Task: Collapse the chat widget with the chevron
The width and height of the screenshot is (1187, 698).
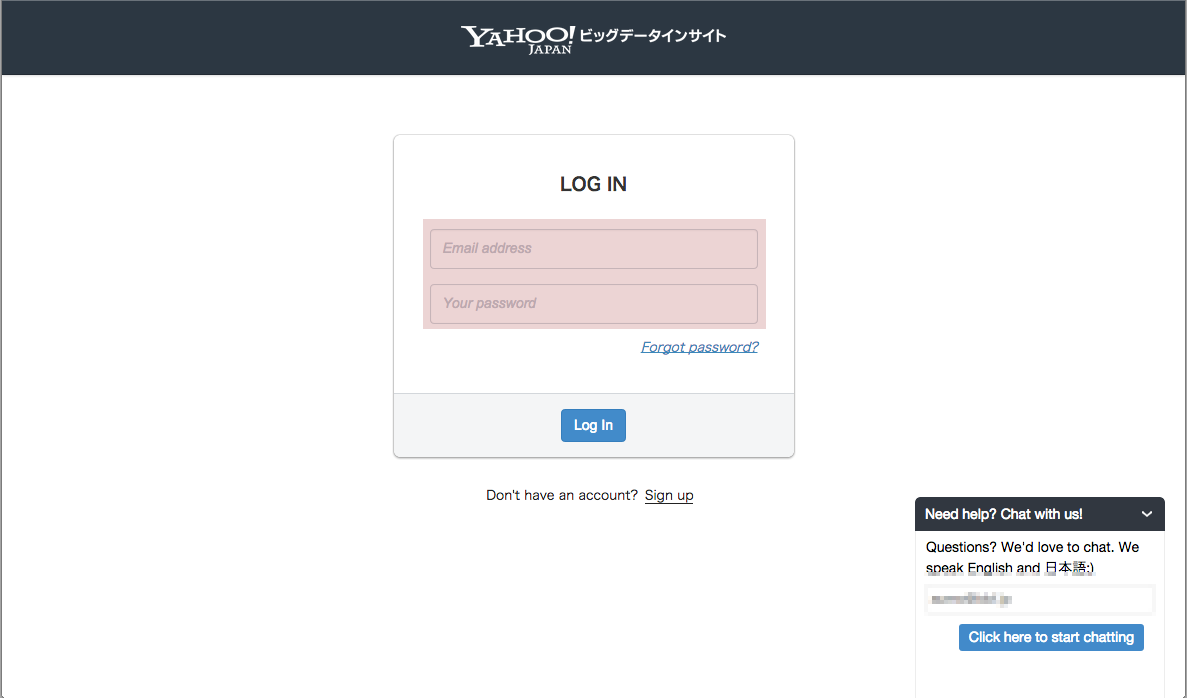Action: point(1147,514)
